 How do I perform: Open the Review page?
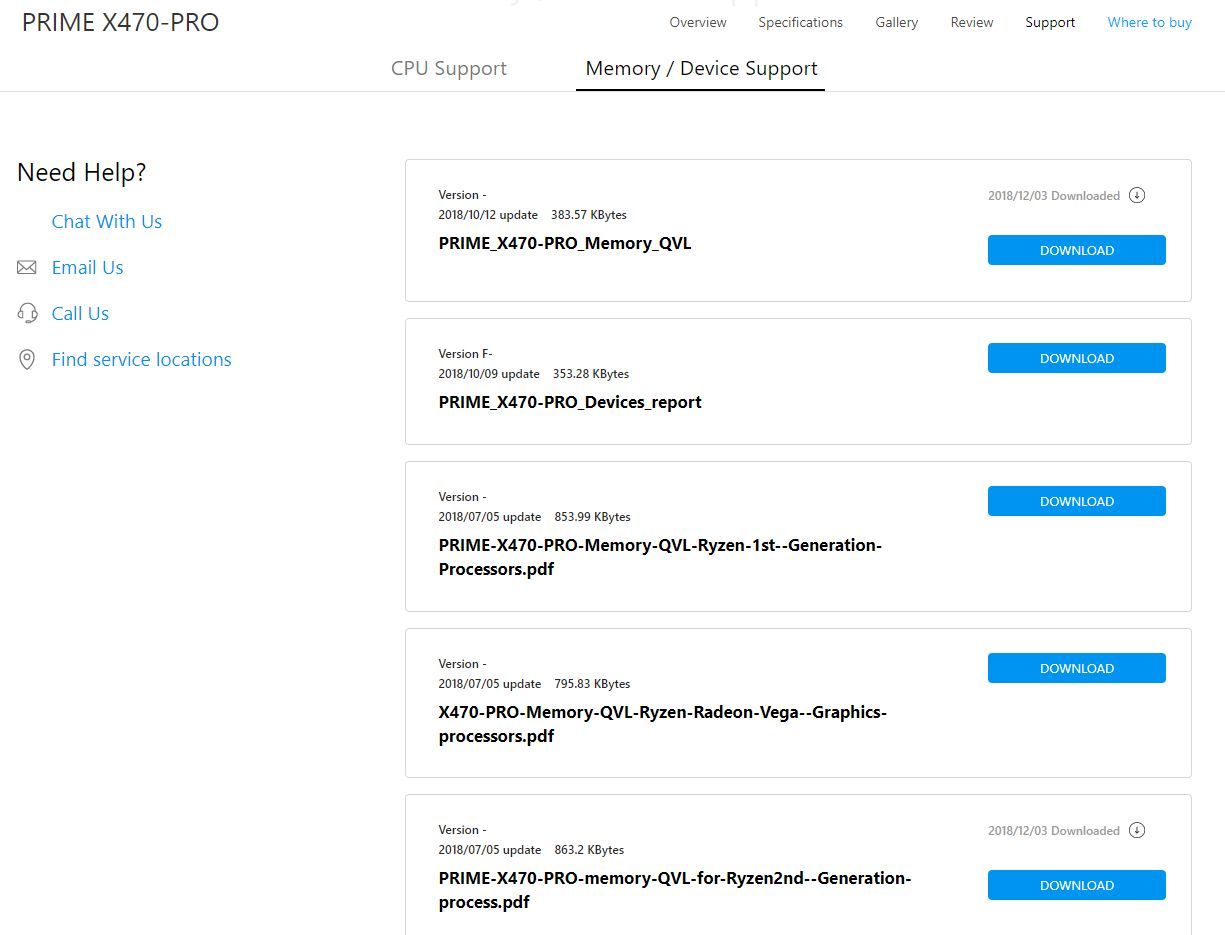click(x=972, y=22)
